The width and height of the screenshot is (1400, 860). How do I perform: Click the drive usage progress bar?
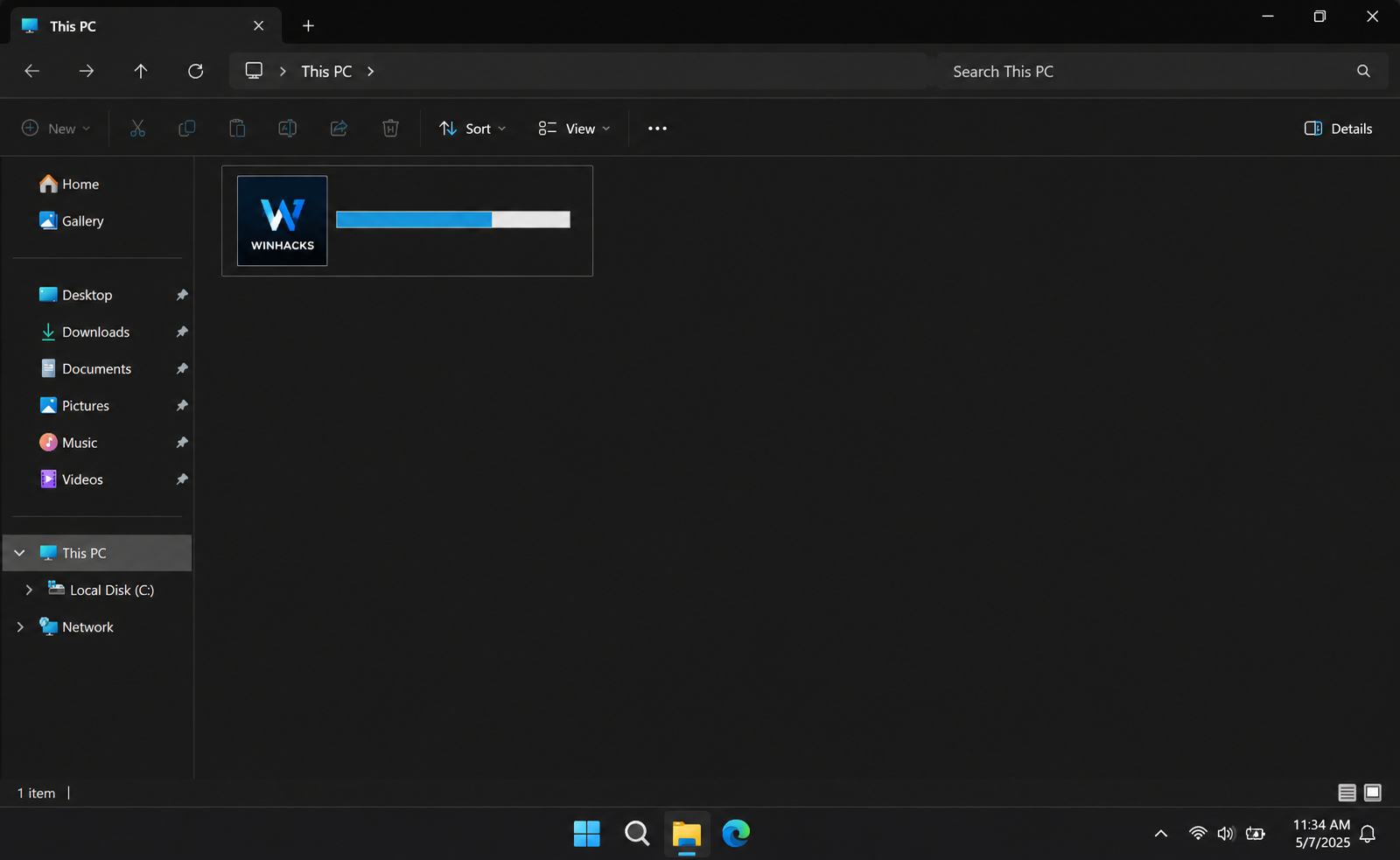click(453, 220)
